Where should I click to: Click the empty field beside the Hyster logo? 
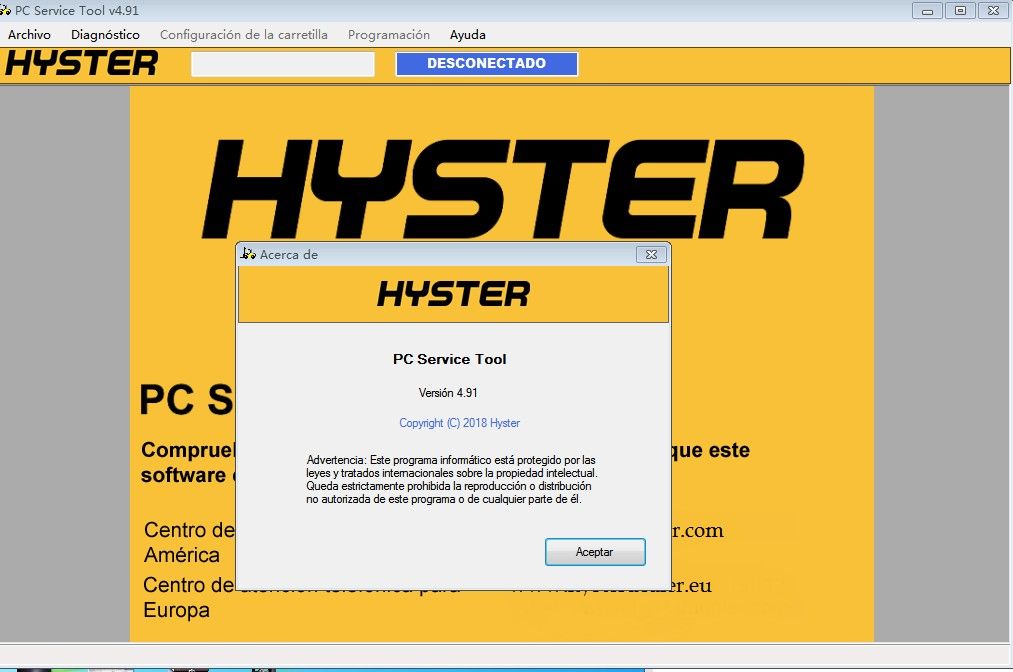pos(283,64)
